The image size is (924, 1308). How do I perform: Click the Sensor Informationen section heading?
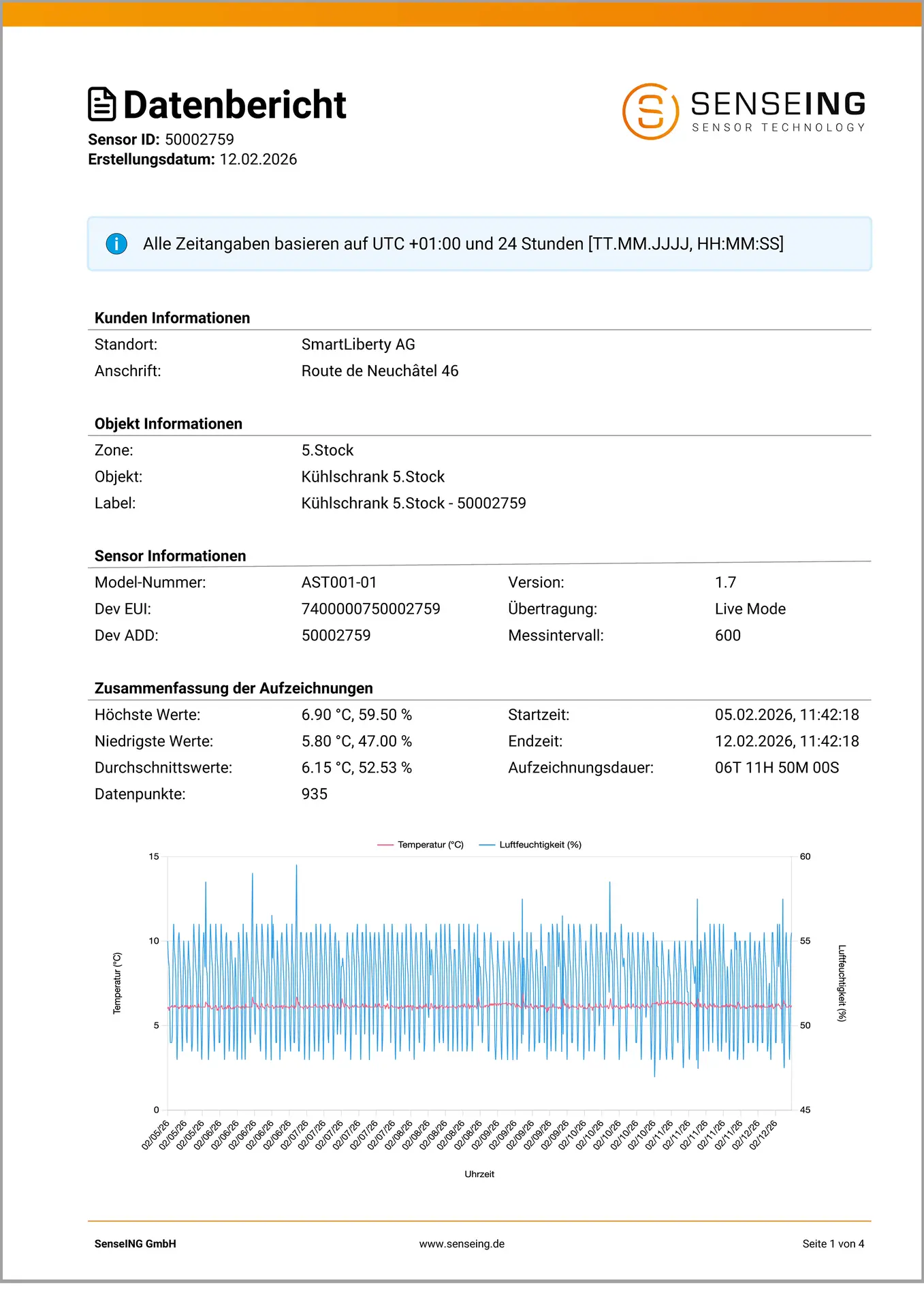coord(170,556)
